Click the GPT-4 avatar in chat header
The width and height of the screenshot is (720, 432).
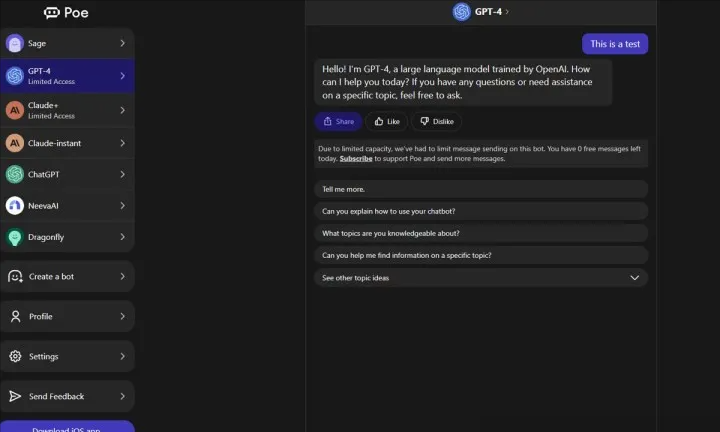[x=461, y=12]
